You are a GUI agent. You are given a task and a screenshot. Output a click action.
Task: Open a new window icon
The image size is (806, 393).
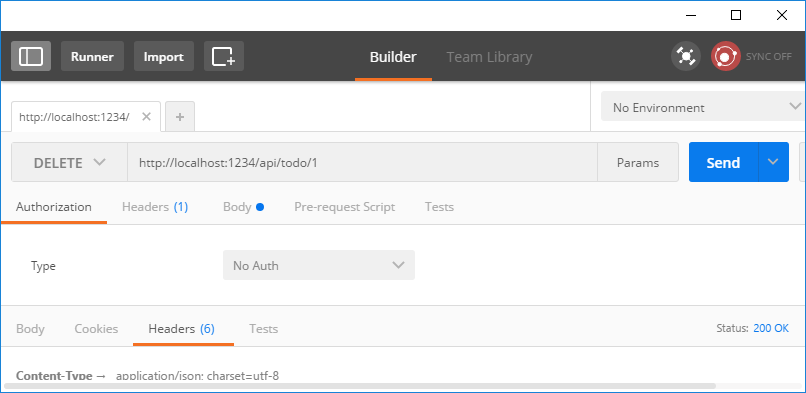(x=224, y=56)
